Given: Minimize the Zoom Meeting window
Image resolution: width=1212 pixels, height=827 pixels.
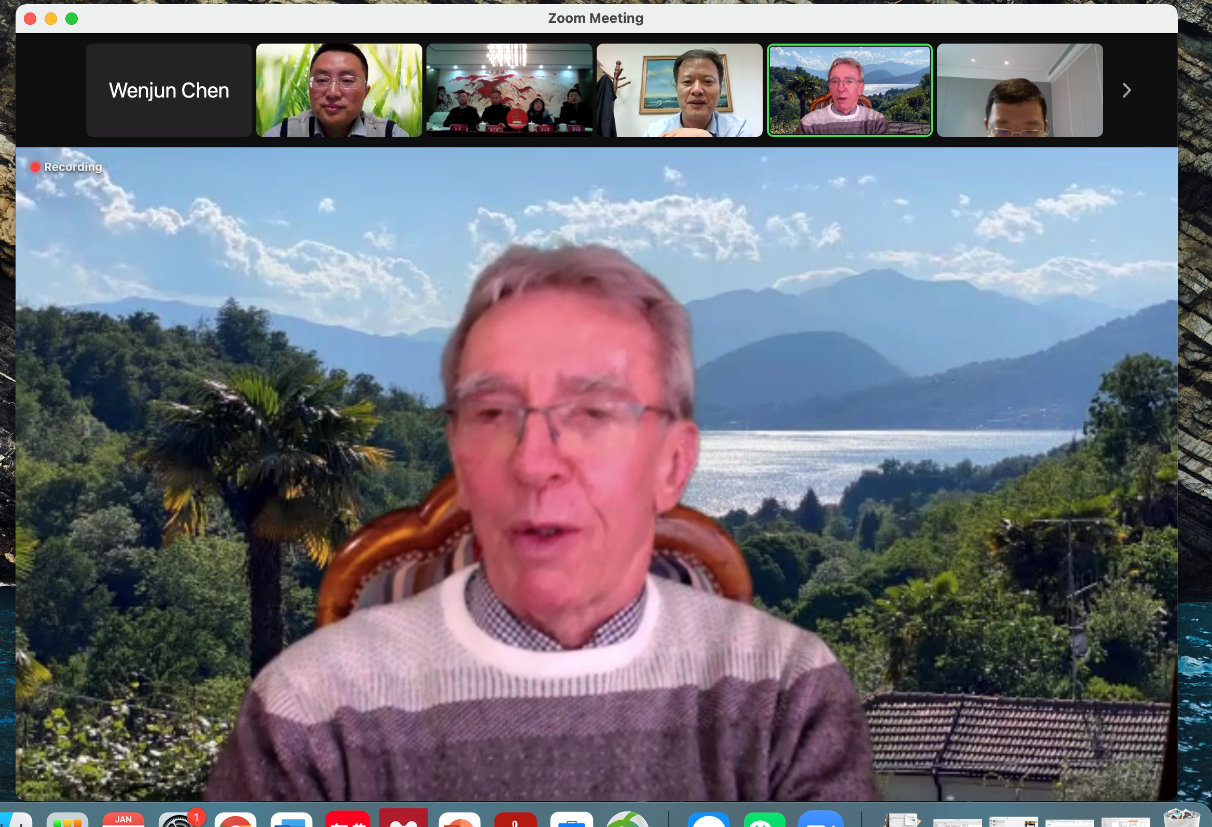Looking at the screenshot, I should pyautogui.click(x=50, y=19).
